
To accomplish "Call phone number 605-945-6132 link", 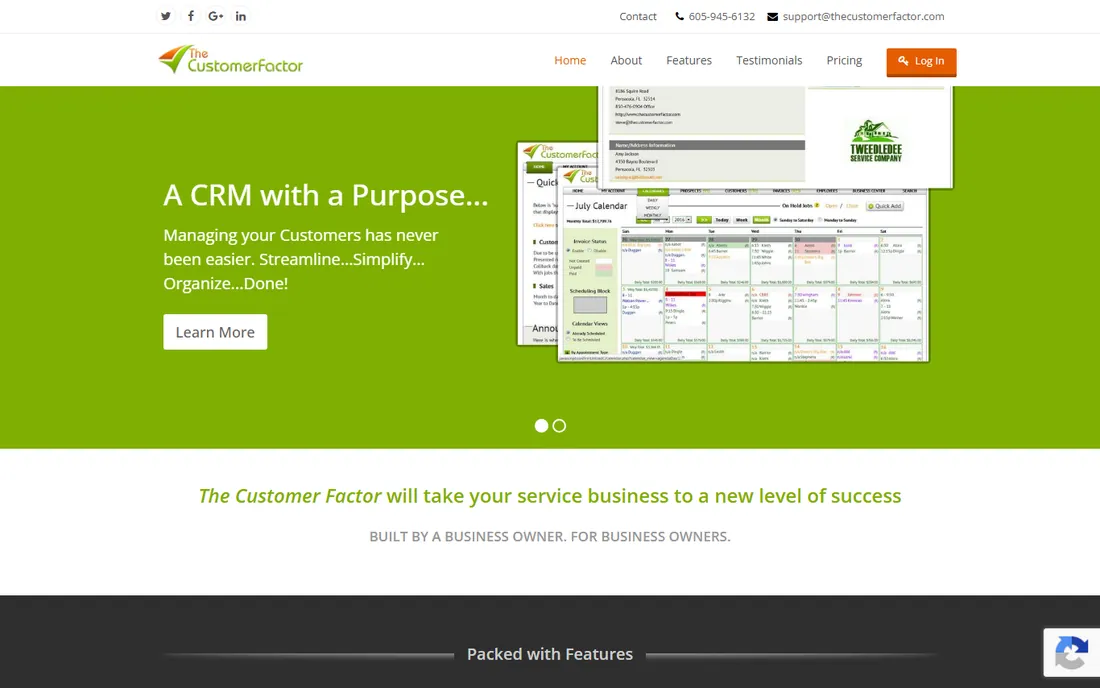I will coord(722,16).
